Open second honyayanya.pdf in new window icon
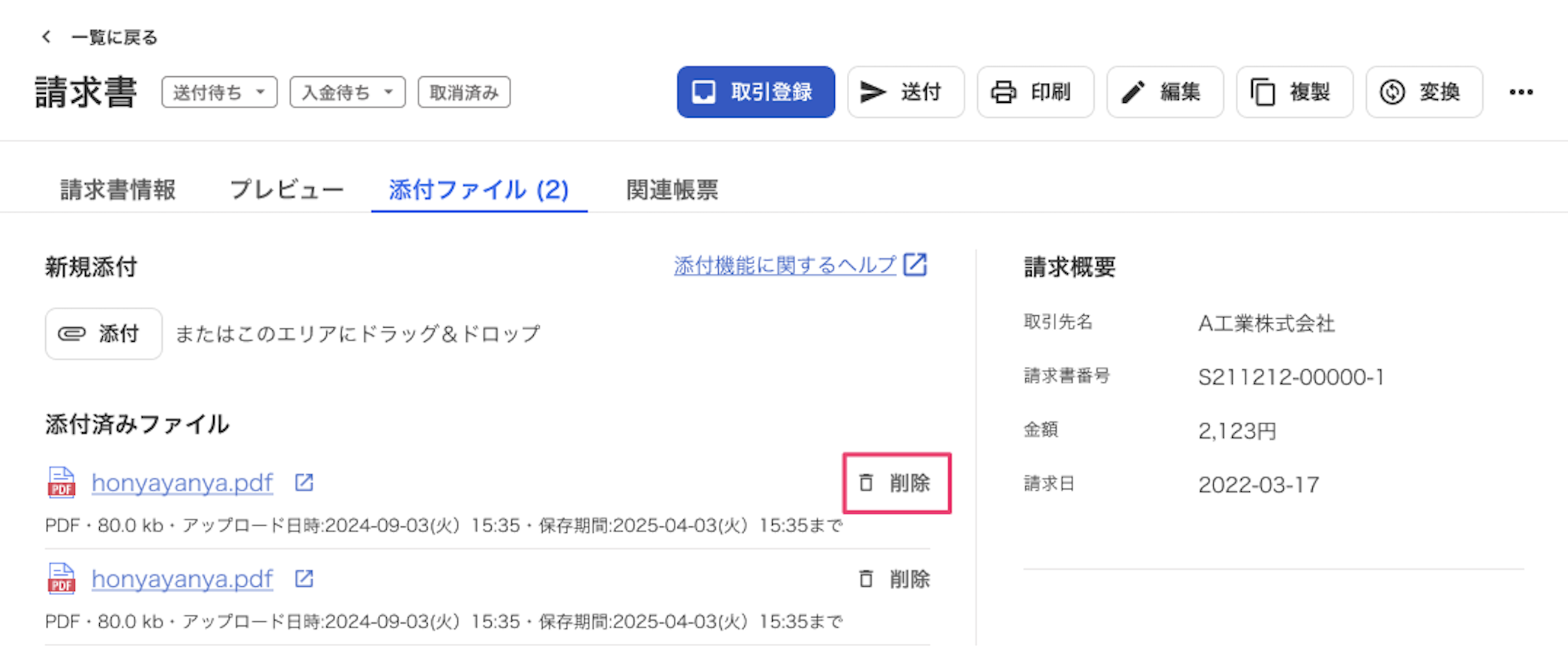Image resolution: width=1568 pixels, height=666 pixels. click(x=304, y=579)
